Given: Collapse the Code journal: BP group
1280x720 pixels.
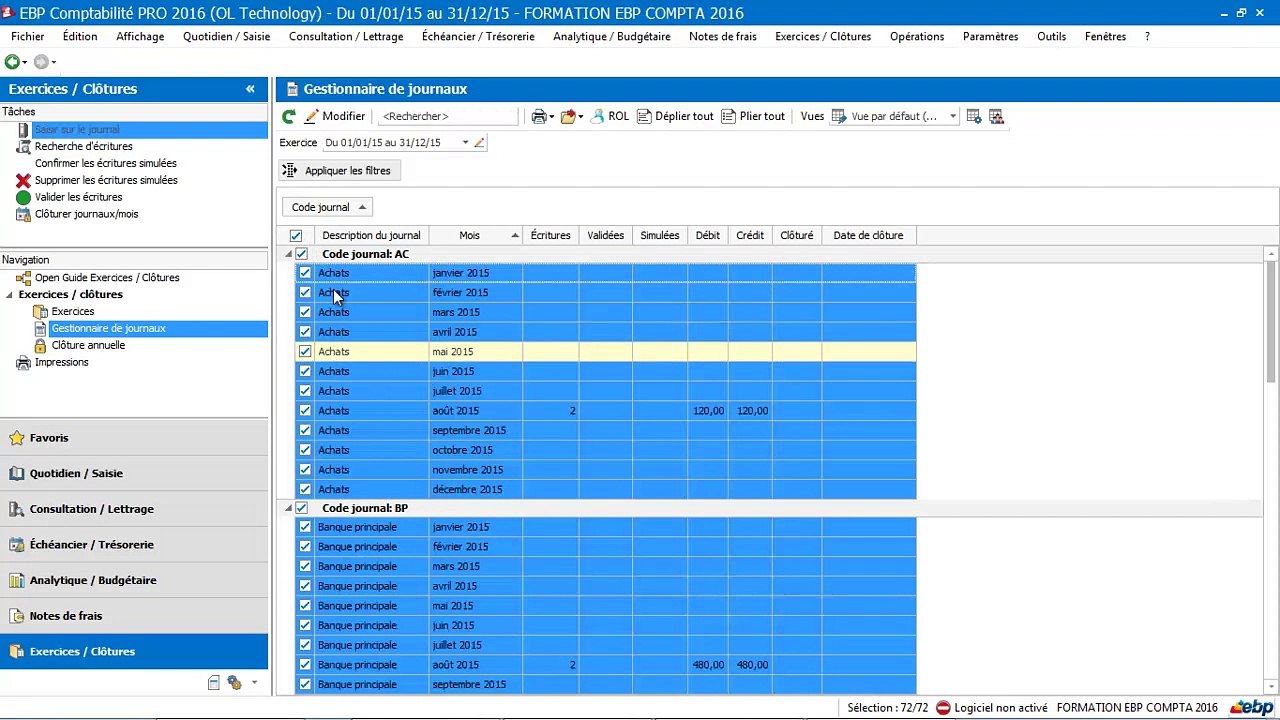Looking at the screenshot, I should click(288, 508).
